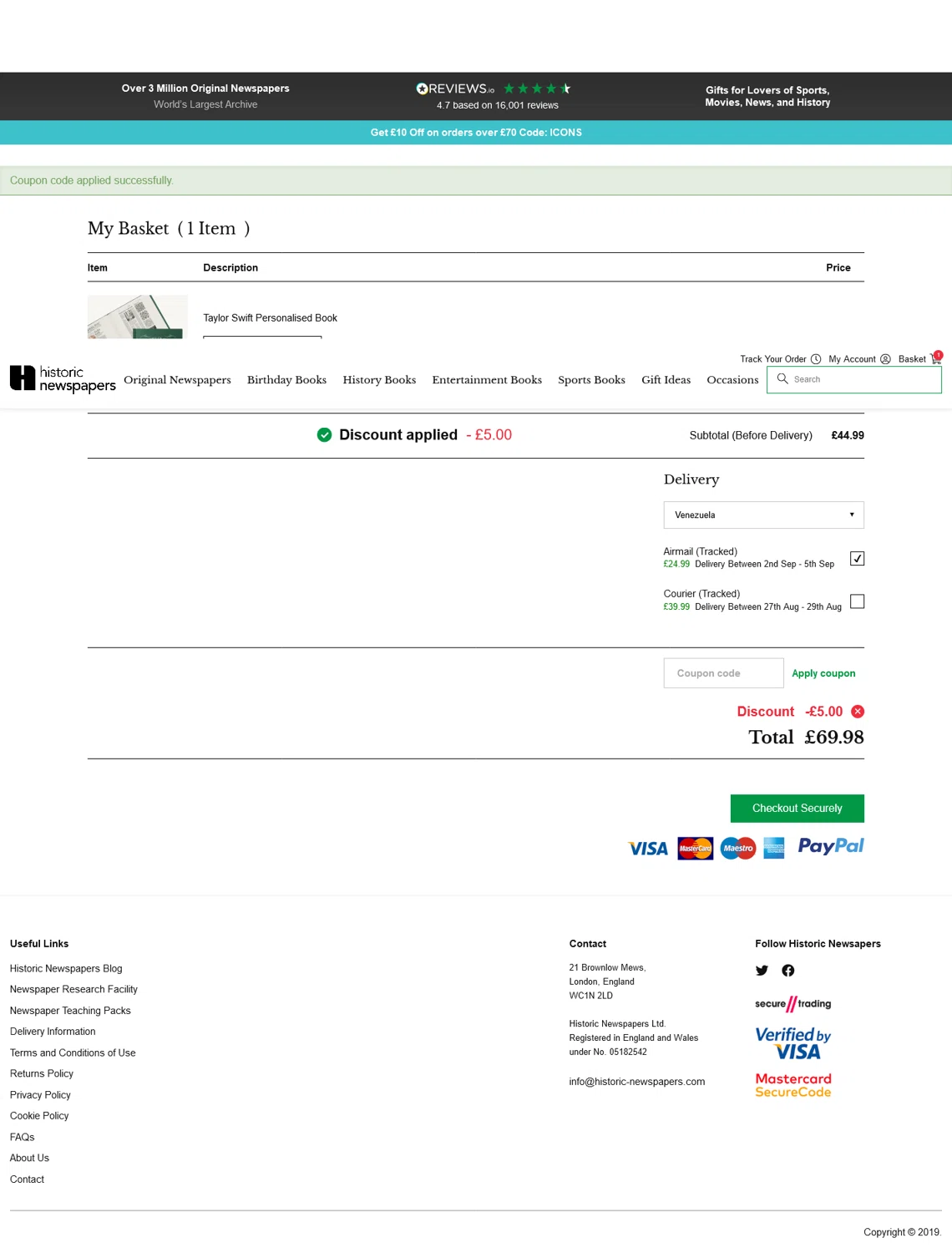Click the Secure Trading logo

point(792,1004)
